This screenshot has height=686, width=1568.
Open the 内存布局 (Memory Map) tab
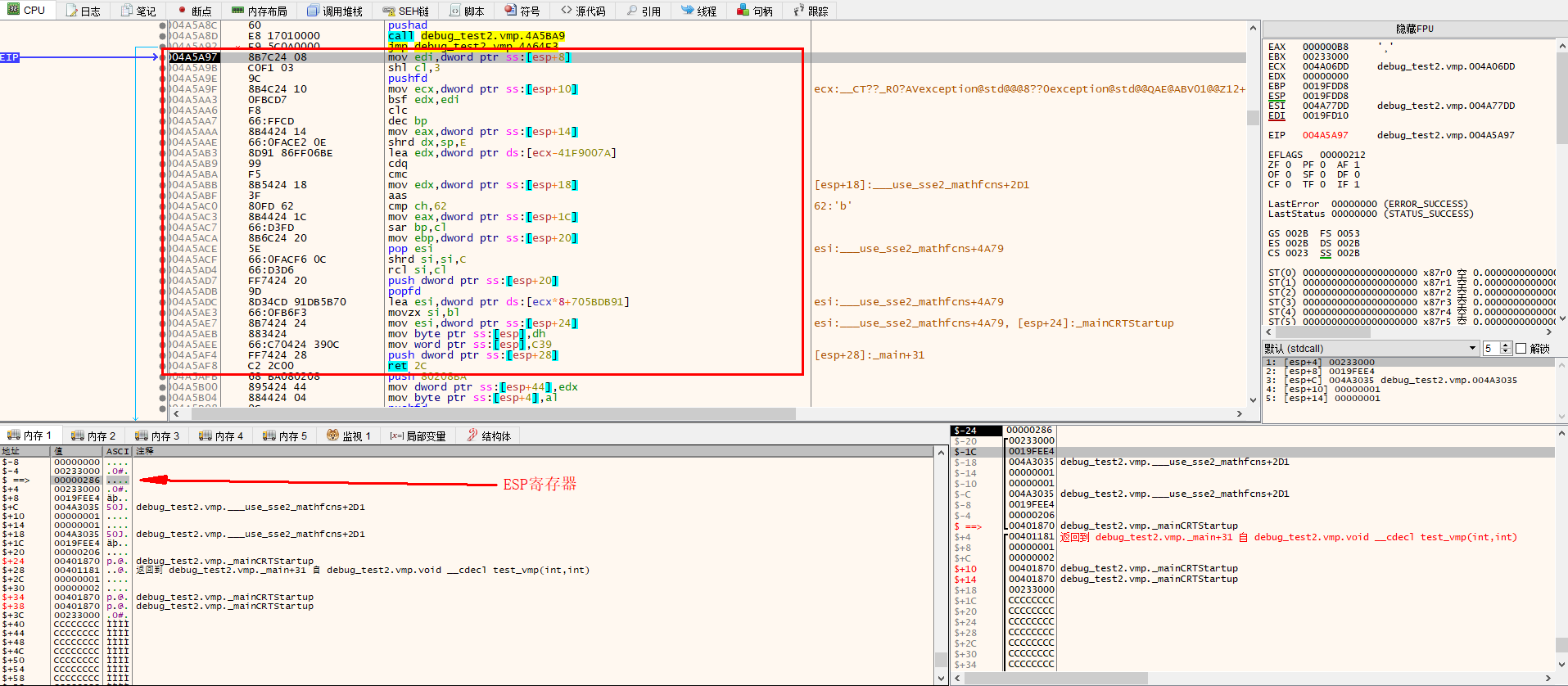(259, 11)
